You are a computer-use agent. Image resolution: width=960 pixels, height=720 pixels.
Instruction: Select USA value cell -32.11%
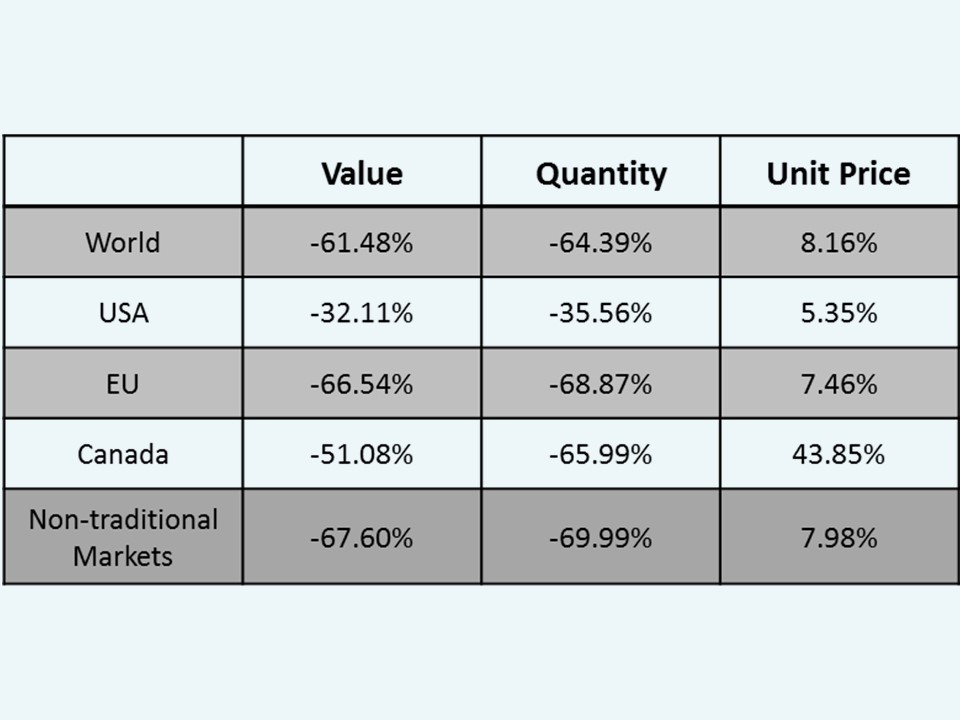361,313
